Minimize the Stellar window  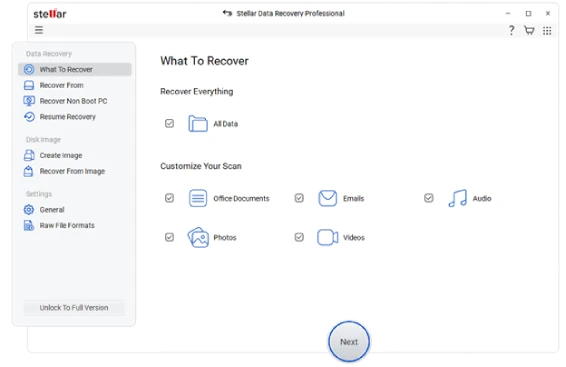tap(508, 13)
